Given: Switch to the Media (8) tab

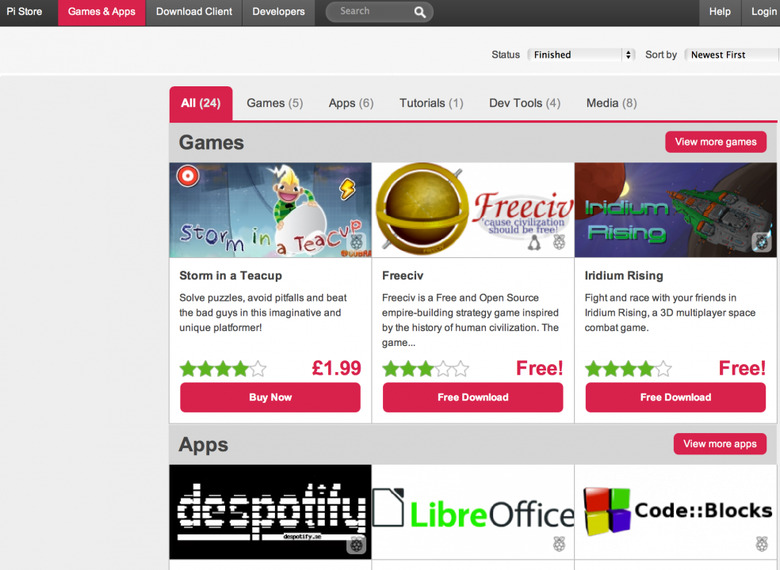Looking at the screenshot, I should (x=611, y=103).
